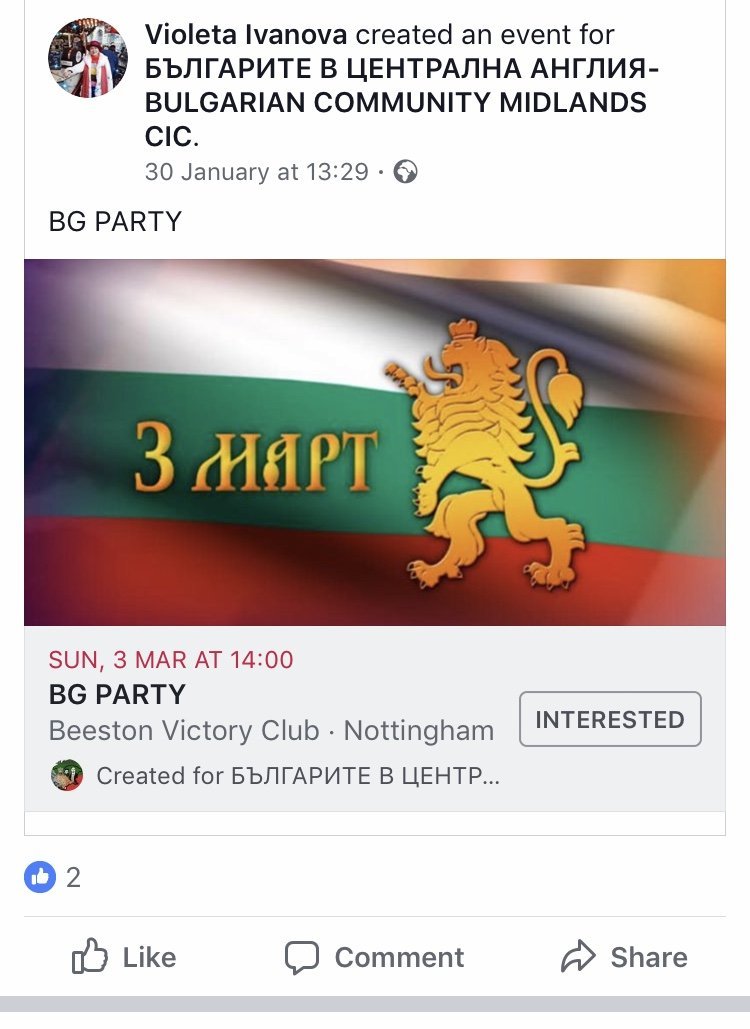Click the globe public privacy icon
This screenshot has width=750, height=1029.
pyautogui.click(x=405, y=172)
